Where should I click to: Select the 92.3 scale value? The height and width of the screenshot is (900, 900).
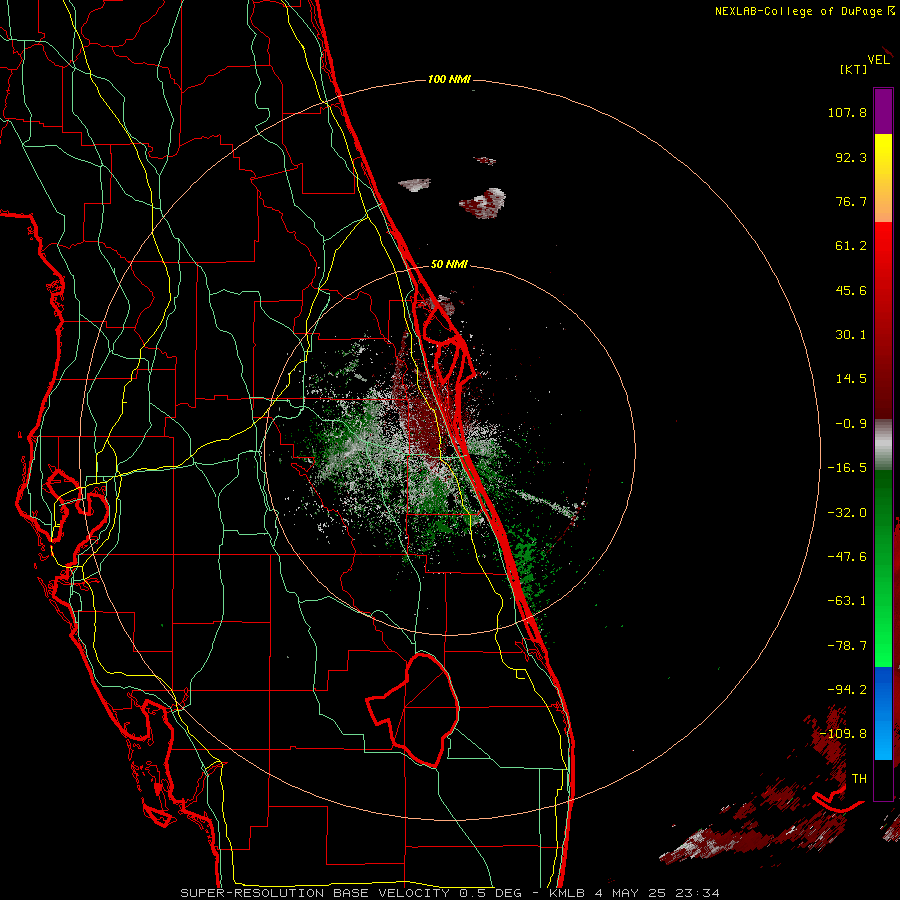coord(851,157)
